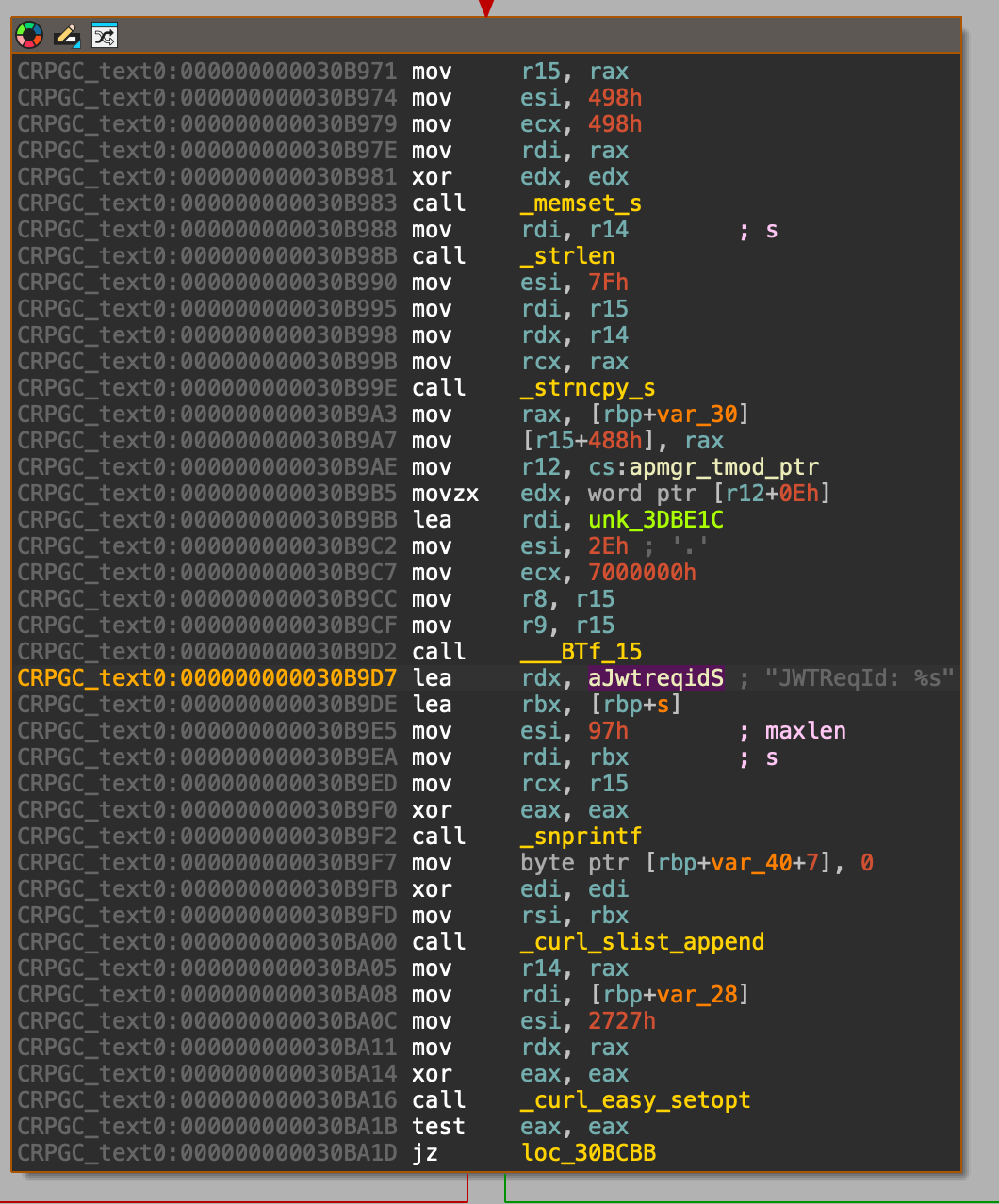Select the 7000000h immediate value
Viewport: 999px width, 1204px height.
tap(642, 573)
